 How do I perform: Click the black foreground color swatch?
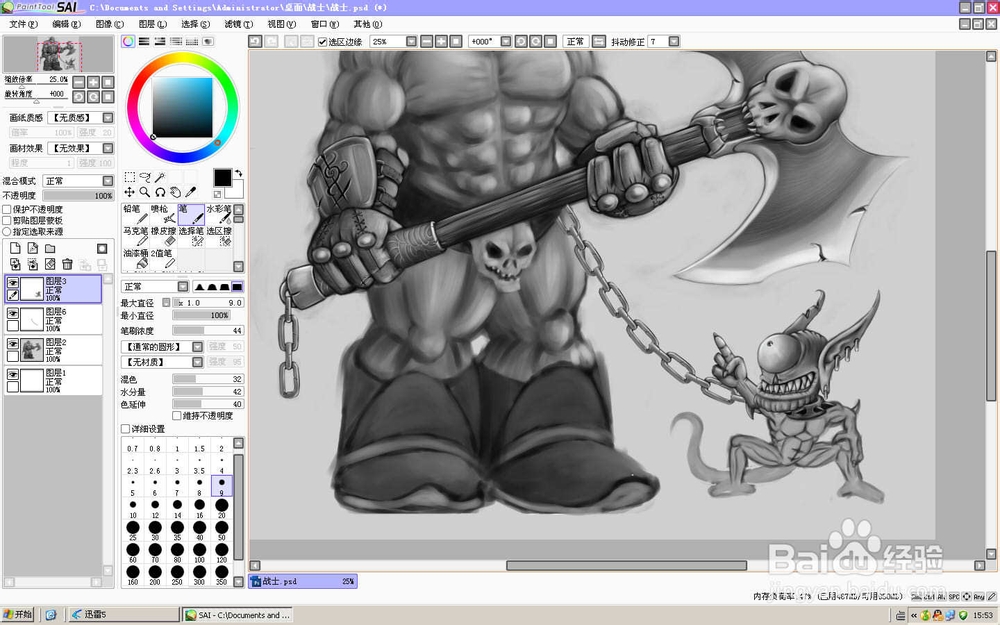[223, 178]
